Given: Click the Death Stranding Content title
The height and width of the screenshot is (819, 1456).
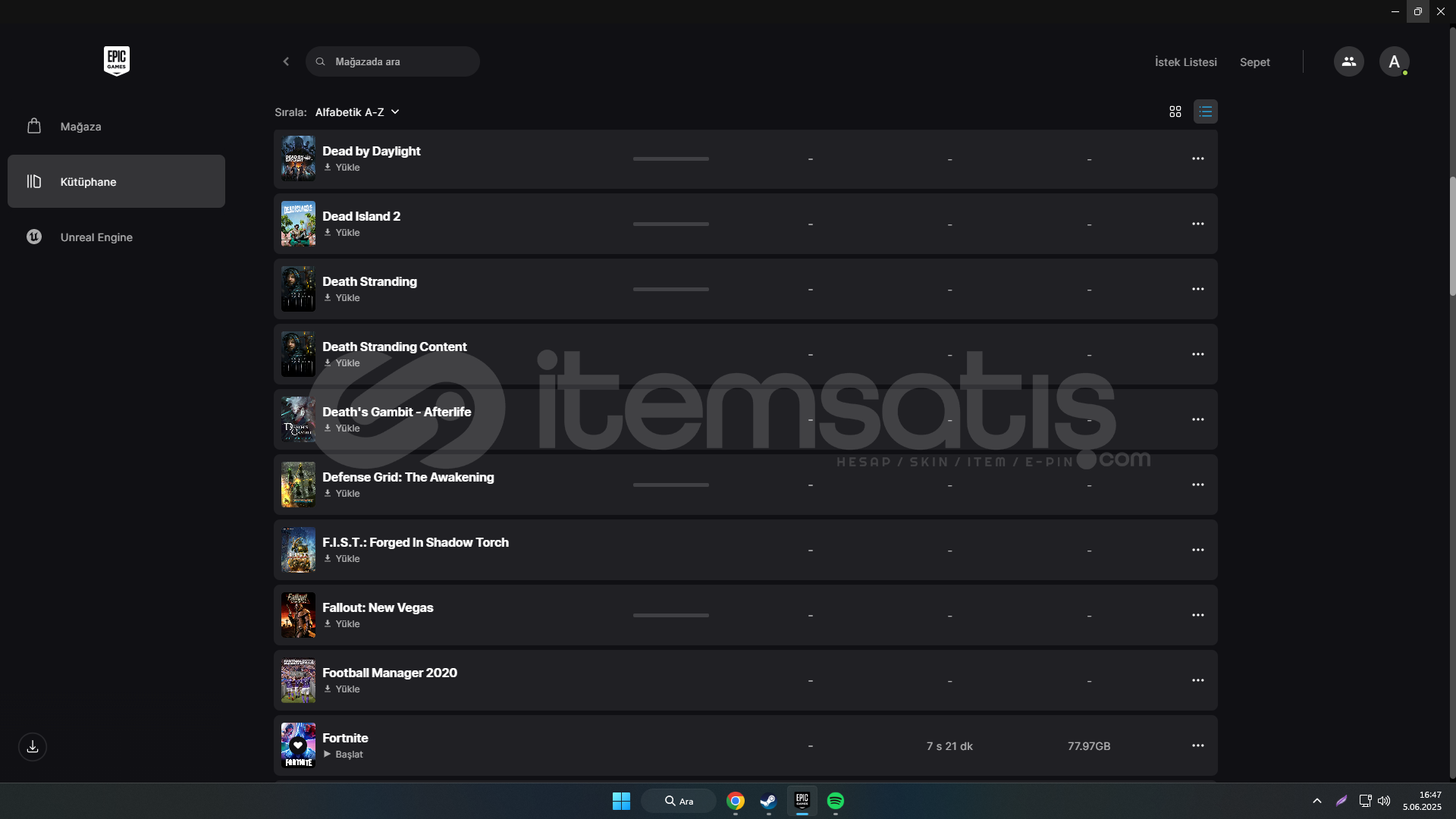Looking at the screenshot, I should pyautogui.click(x=394, y=347).
